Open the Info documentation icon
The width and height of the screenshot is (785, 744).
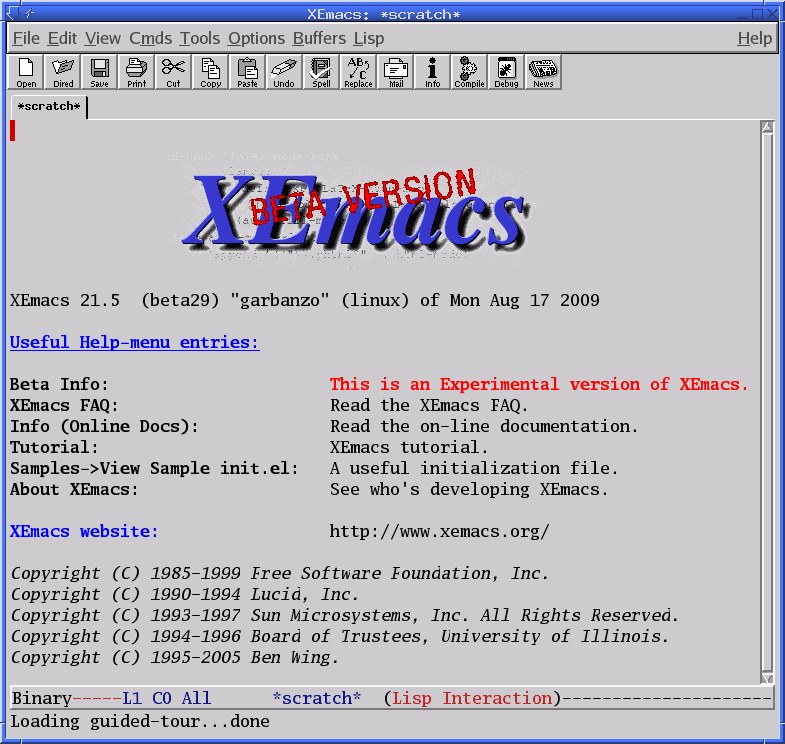click(433, 72)
